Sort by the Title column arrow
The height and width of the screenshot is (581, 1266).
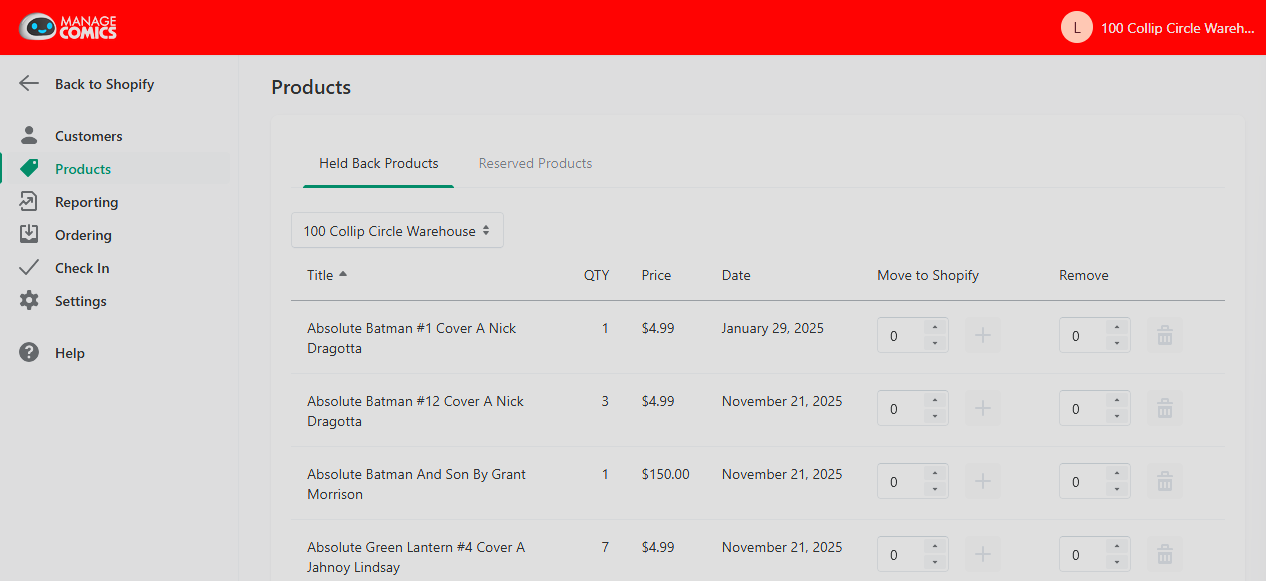coord(343,274)
